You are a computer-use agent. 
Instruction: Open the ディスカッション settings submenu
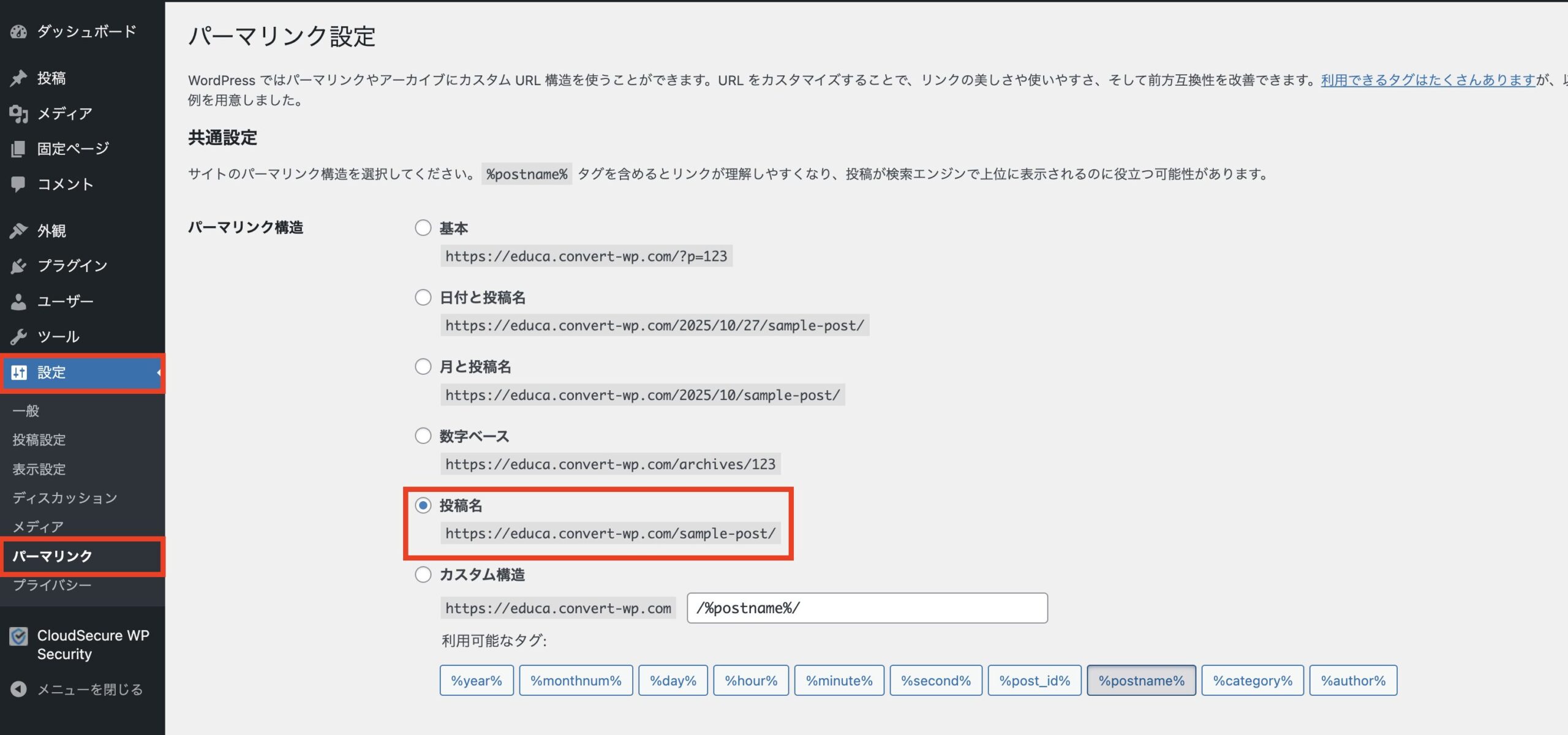[x=64, y=498]
